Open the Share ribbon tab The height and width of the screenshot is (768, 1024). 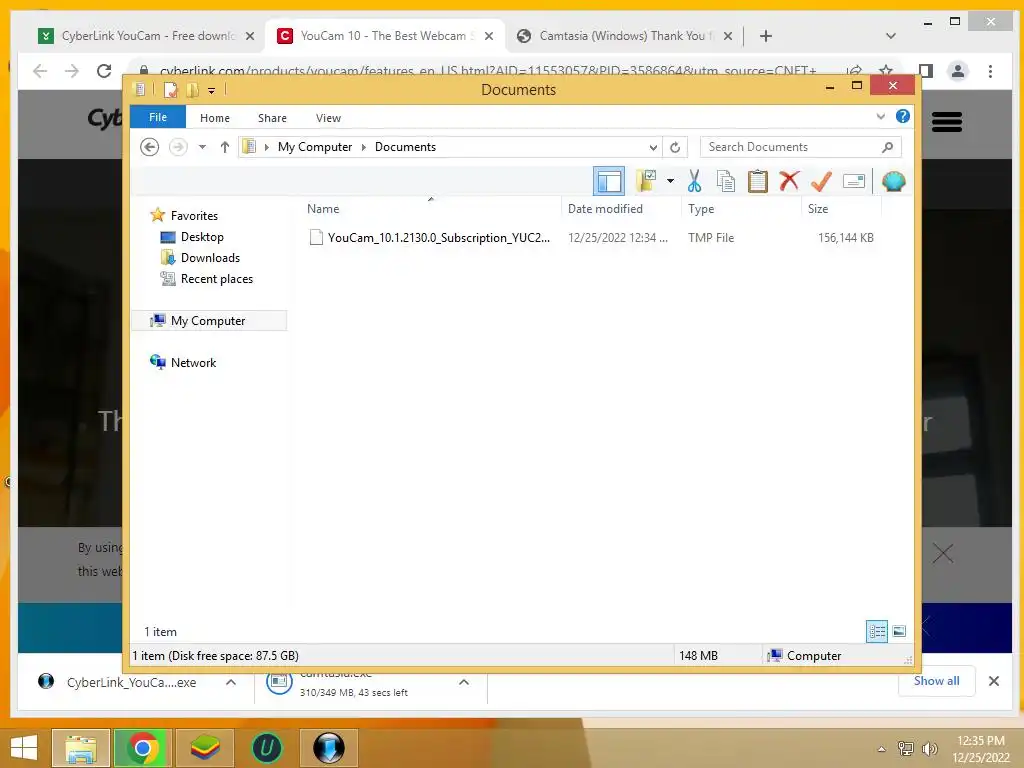tap(272, 118)
